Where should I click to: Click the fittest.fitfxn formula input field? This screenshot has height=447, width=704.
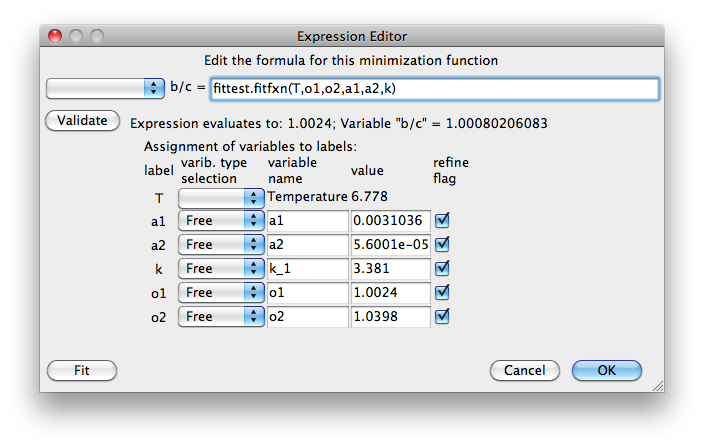(435, 88)
